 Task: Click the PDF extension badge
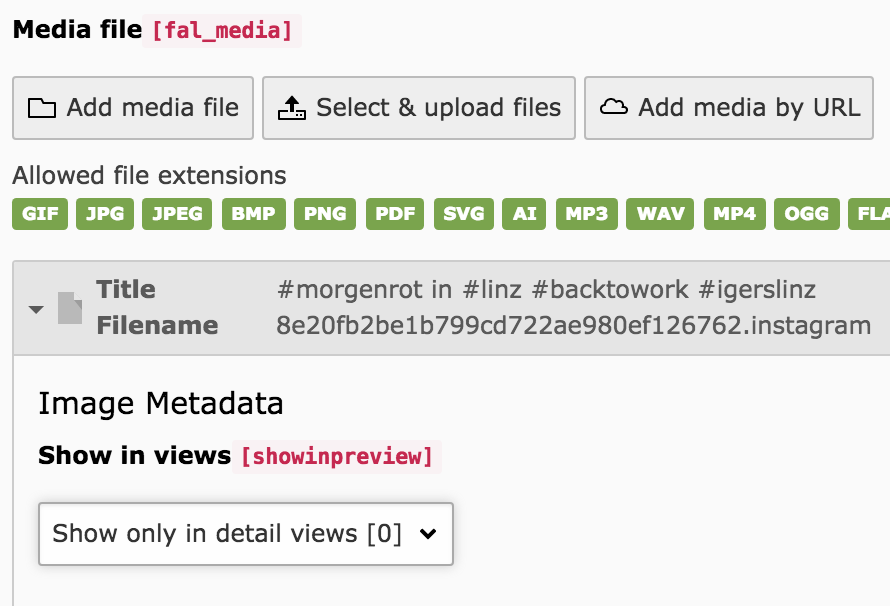[395, 214]
